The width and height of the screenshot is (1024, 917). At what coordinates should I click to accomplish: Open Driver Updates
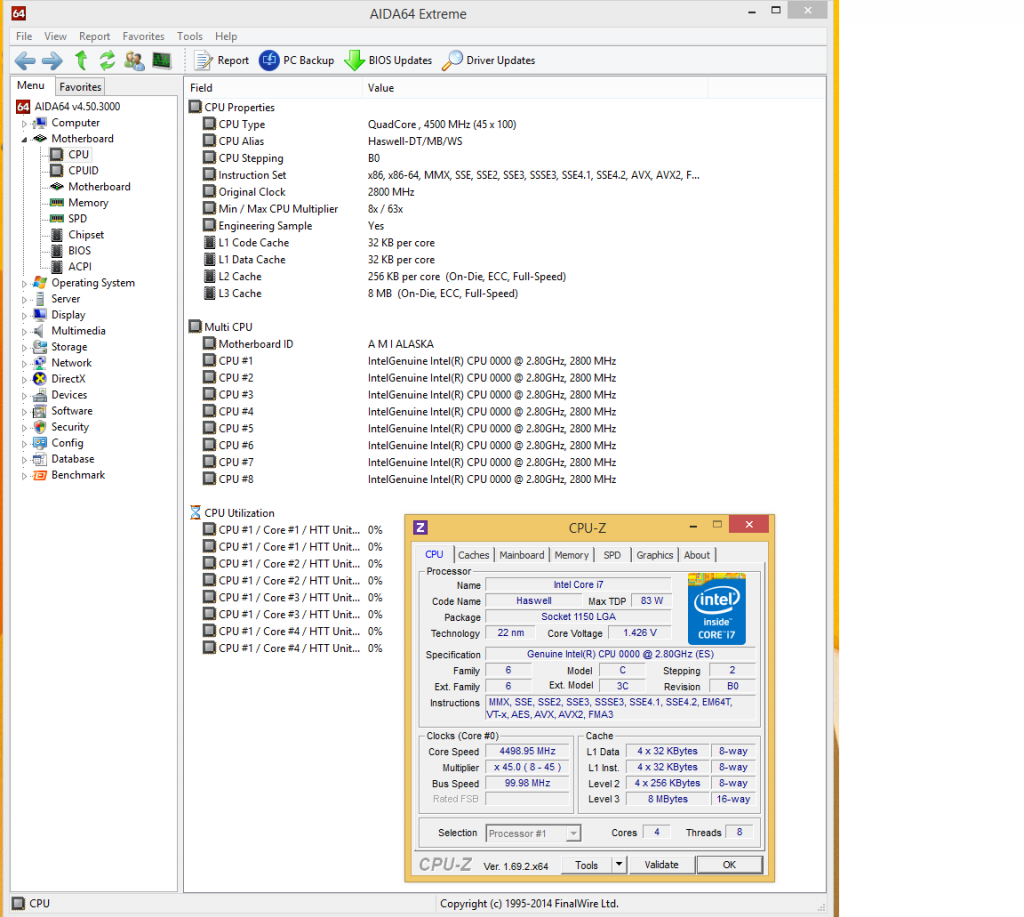click(x=489, y=61)
